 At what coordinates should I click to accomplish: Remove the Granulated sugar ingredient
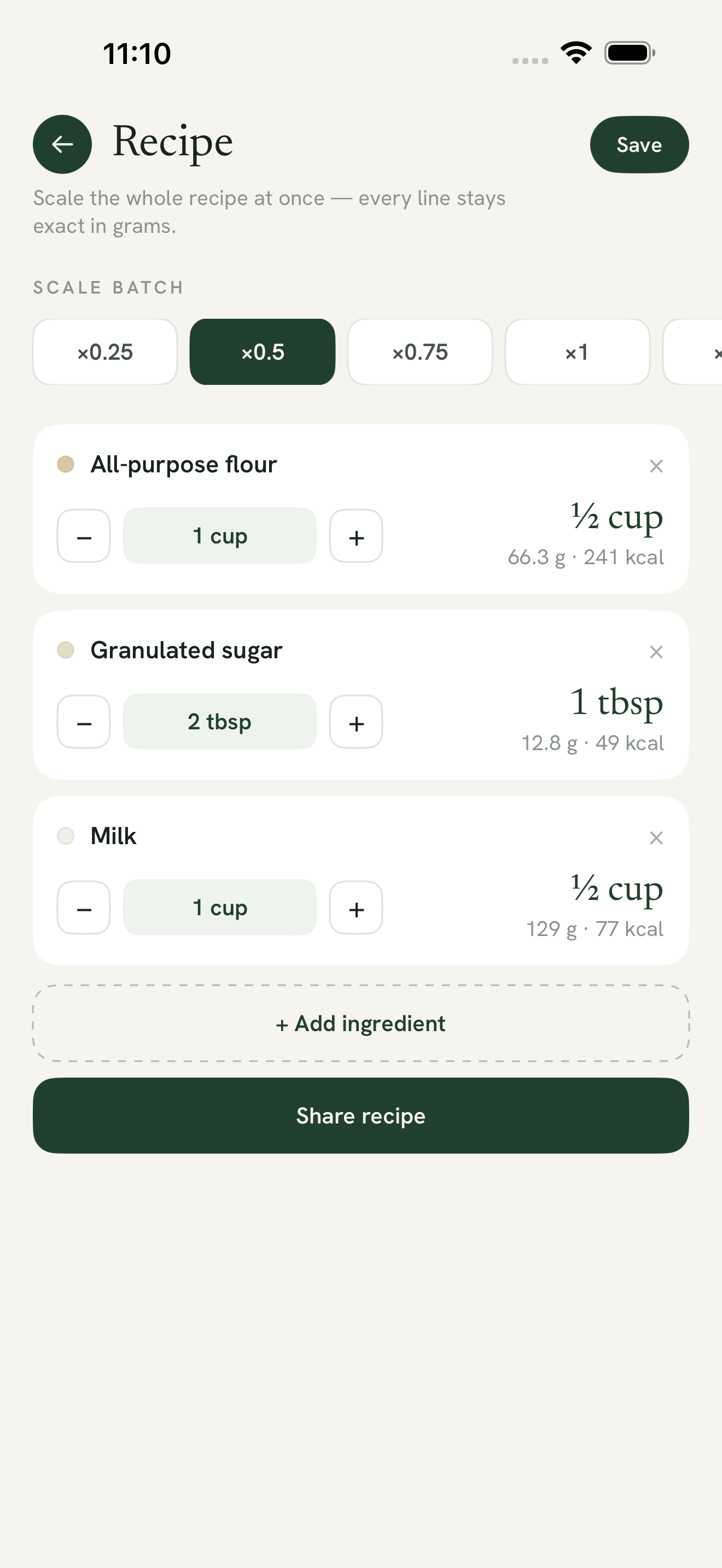(656, 652)
